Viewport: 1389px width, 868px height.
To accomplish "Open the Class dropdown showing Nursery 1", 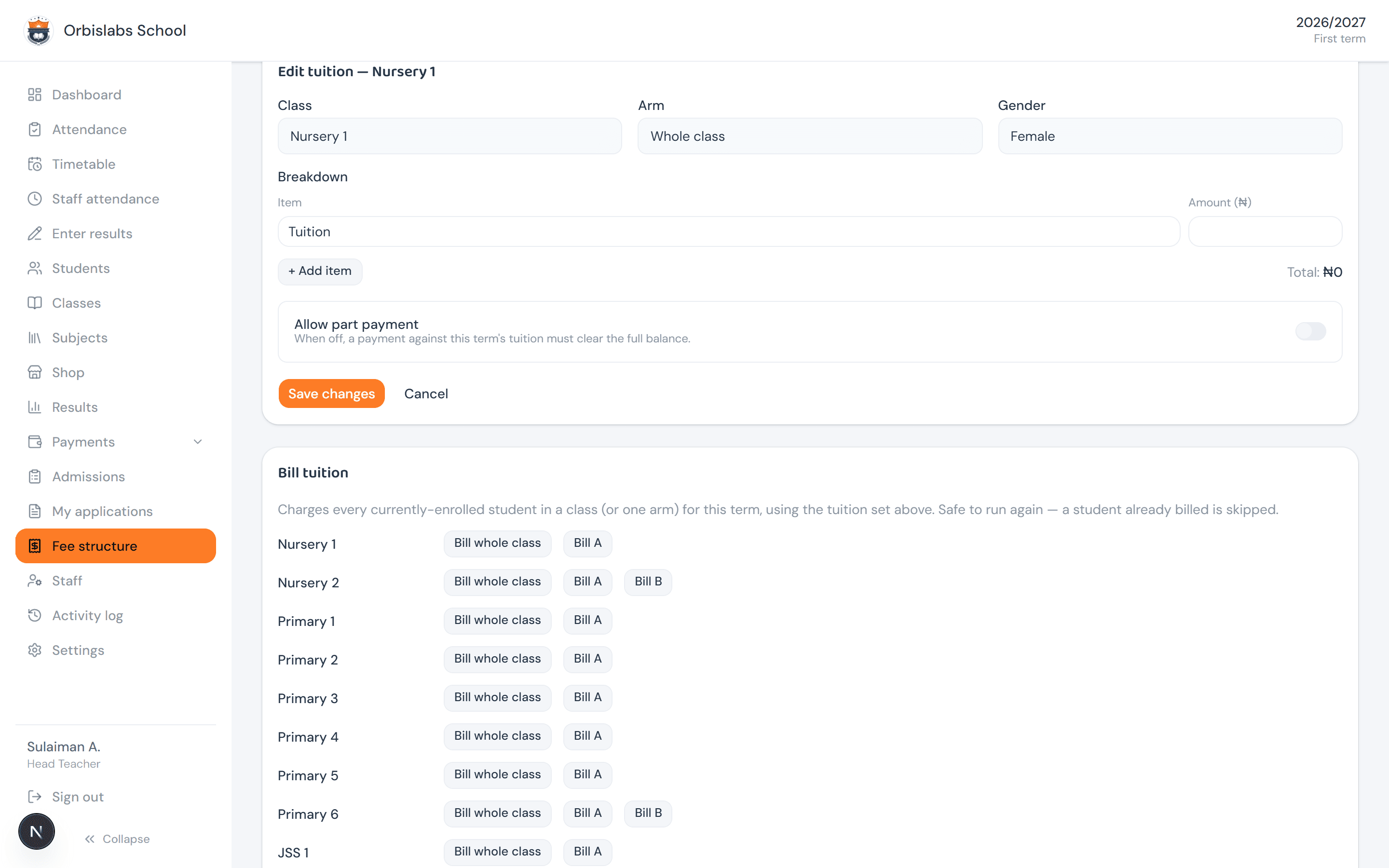I will coord(449,136).
